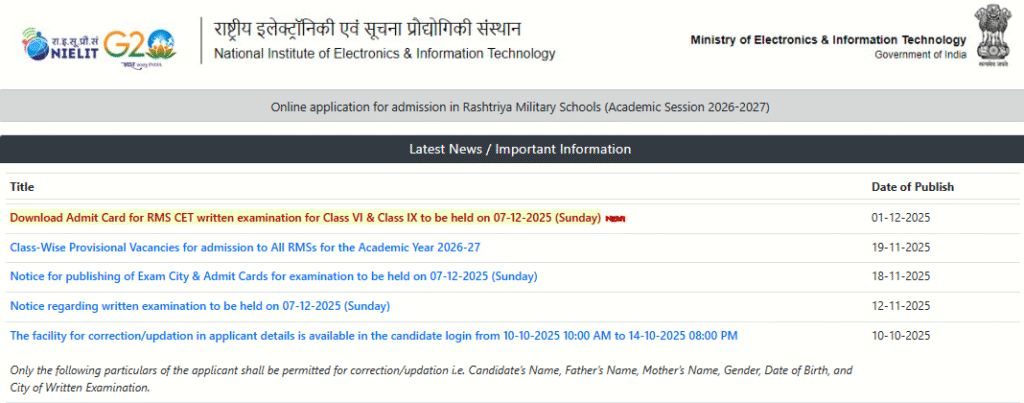Open Class-Wise Provisional Vacancies link
The height and width of the screenshot is (403, 1024).
point(245,247)
